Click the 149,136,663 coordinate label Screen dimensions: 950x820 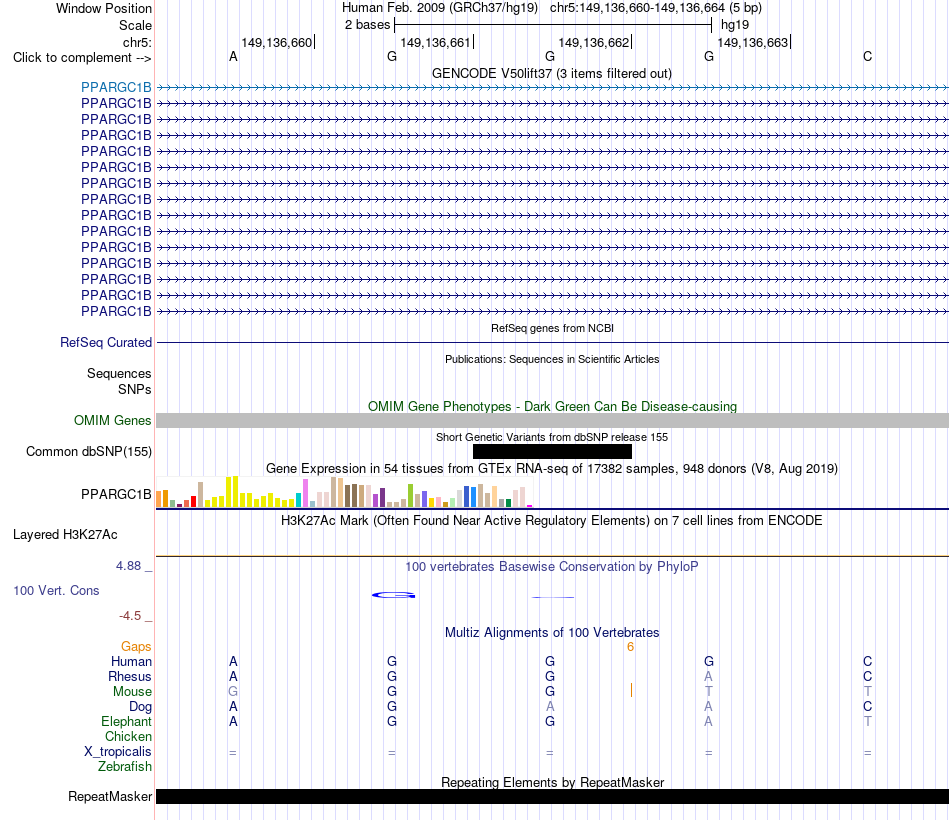[752, 42]
